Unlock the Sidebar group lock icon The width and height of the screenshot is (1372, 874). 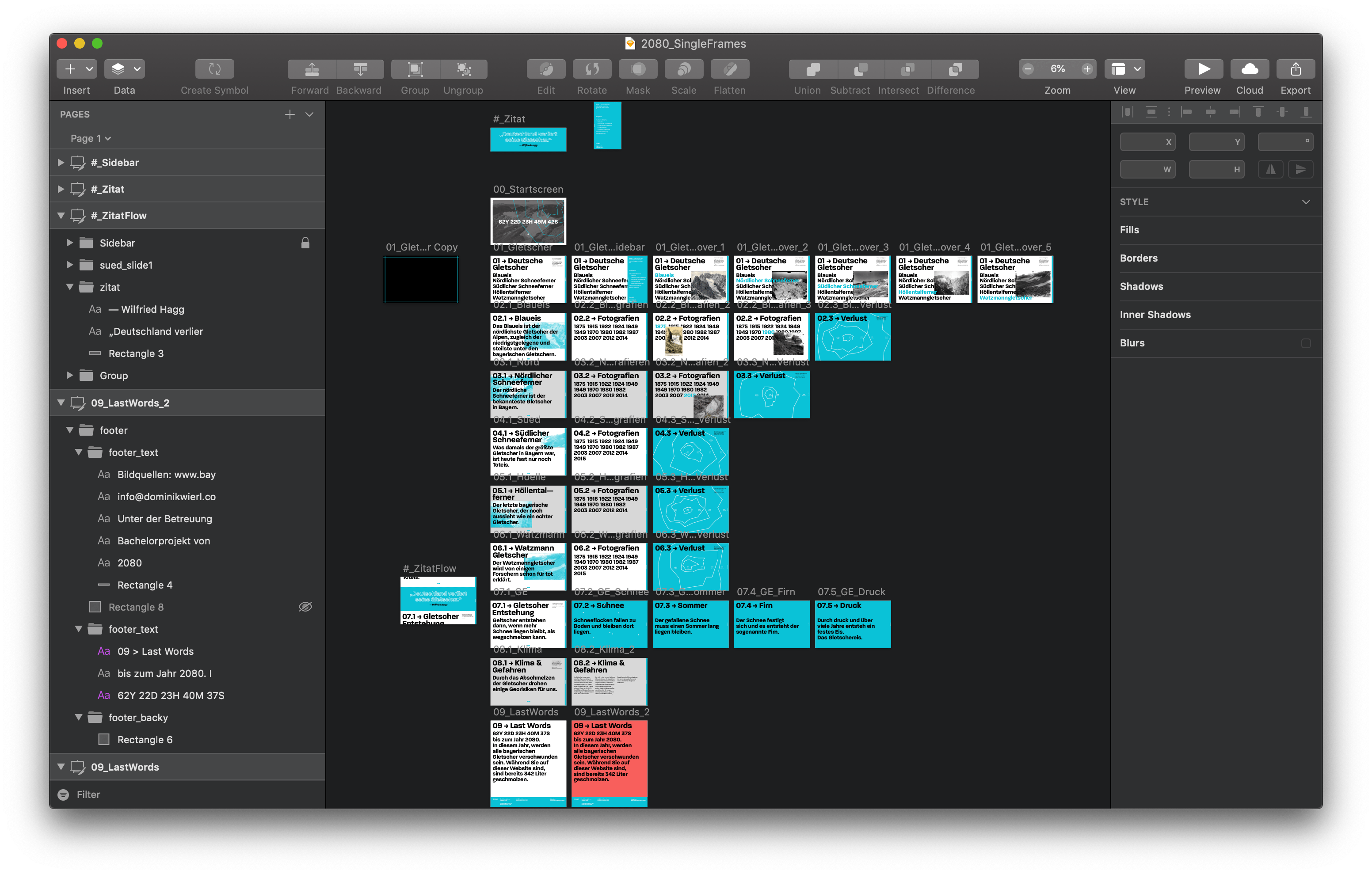click(305, 243)
